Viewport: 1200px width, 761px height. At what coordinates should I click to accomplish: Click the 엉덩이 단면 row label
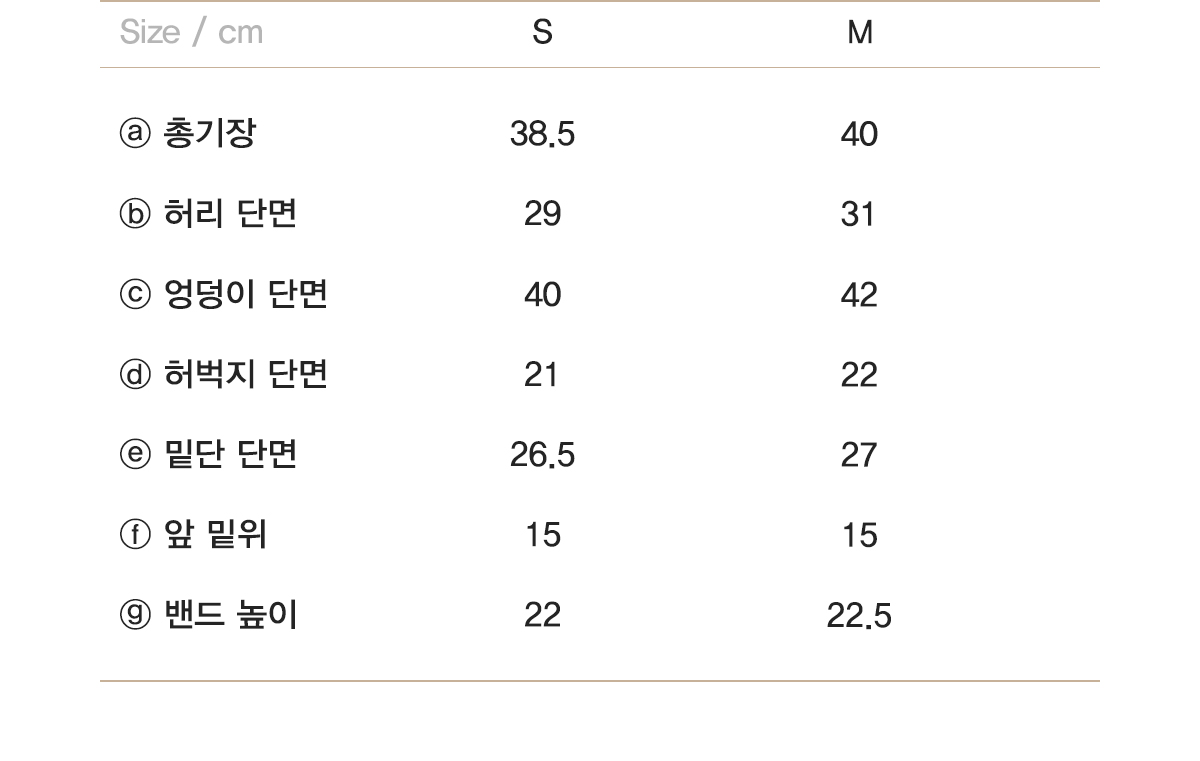tap(246, 294)
